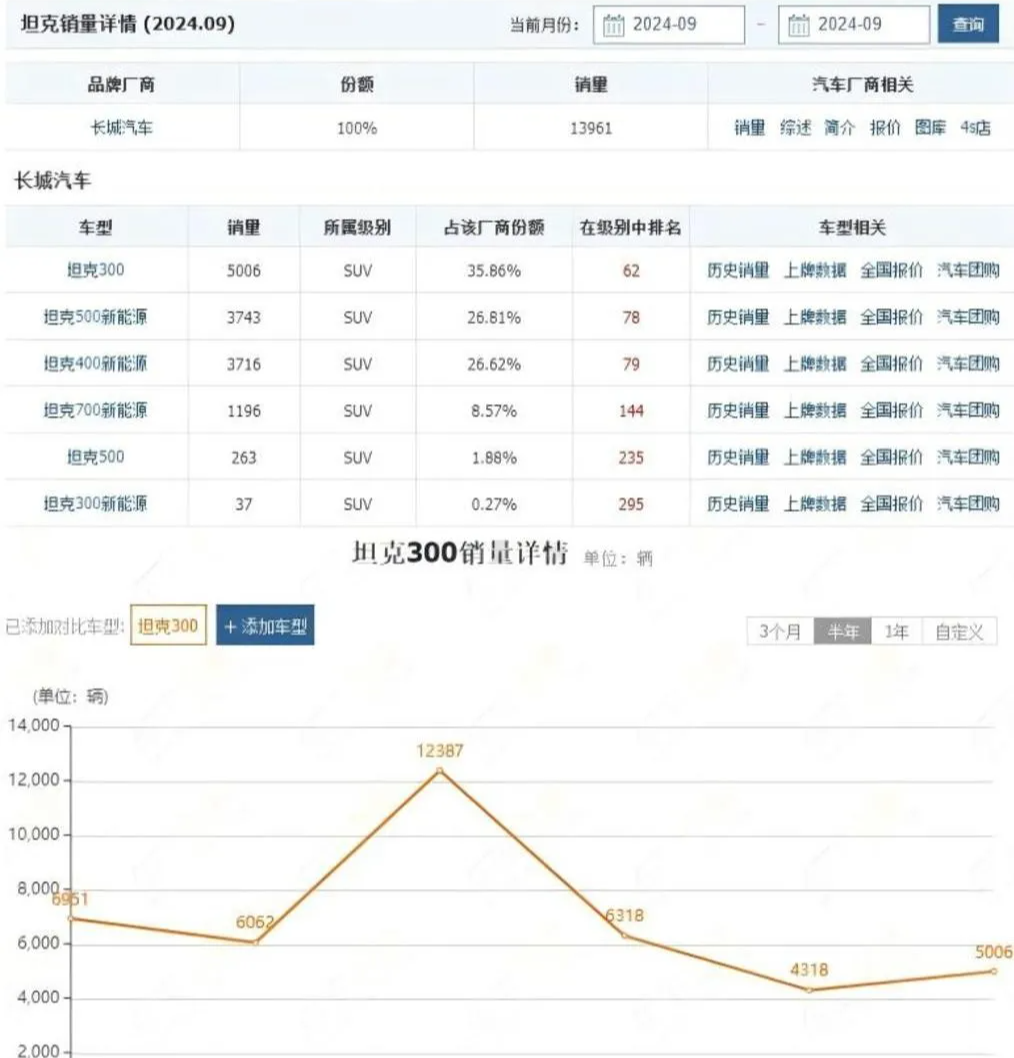Click the 6062 data point on chart
The width and height of the screenshot is (1014, 1058).
256,943
